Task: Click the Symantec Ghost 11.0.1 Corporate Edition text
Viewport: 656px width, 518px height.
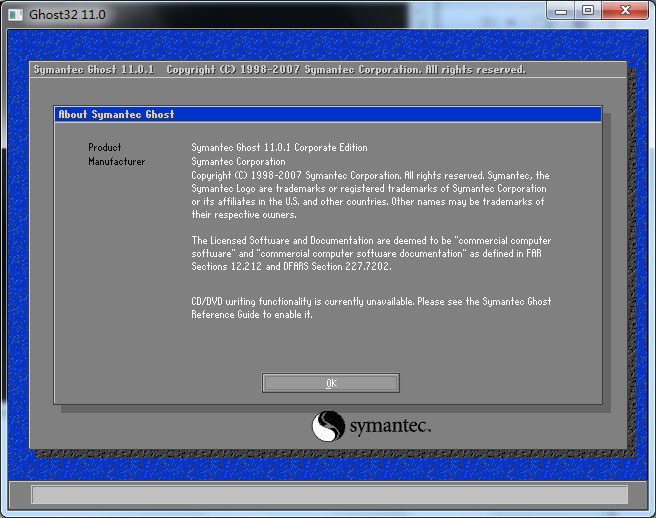Action: pyautogui.click(x=279, y=148)
